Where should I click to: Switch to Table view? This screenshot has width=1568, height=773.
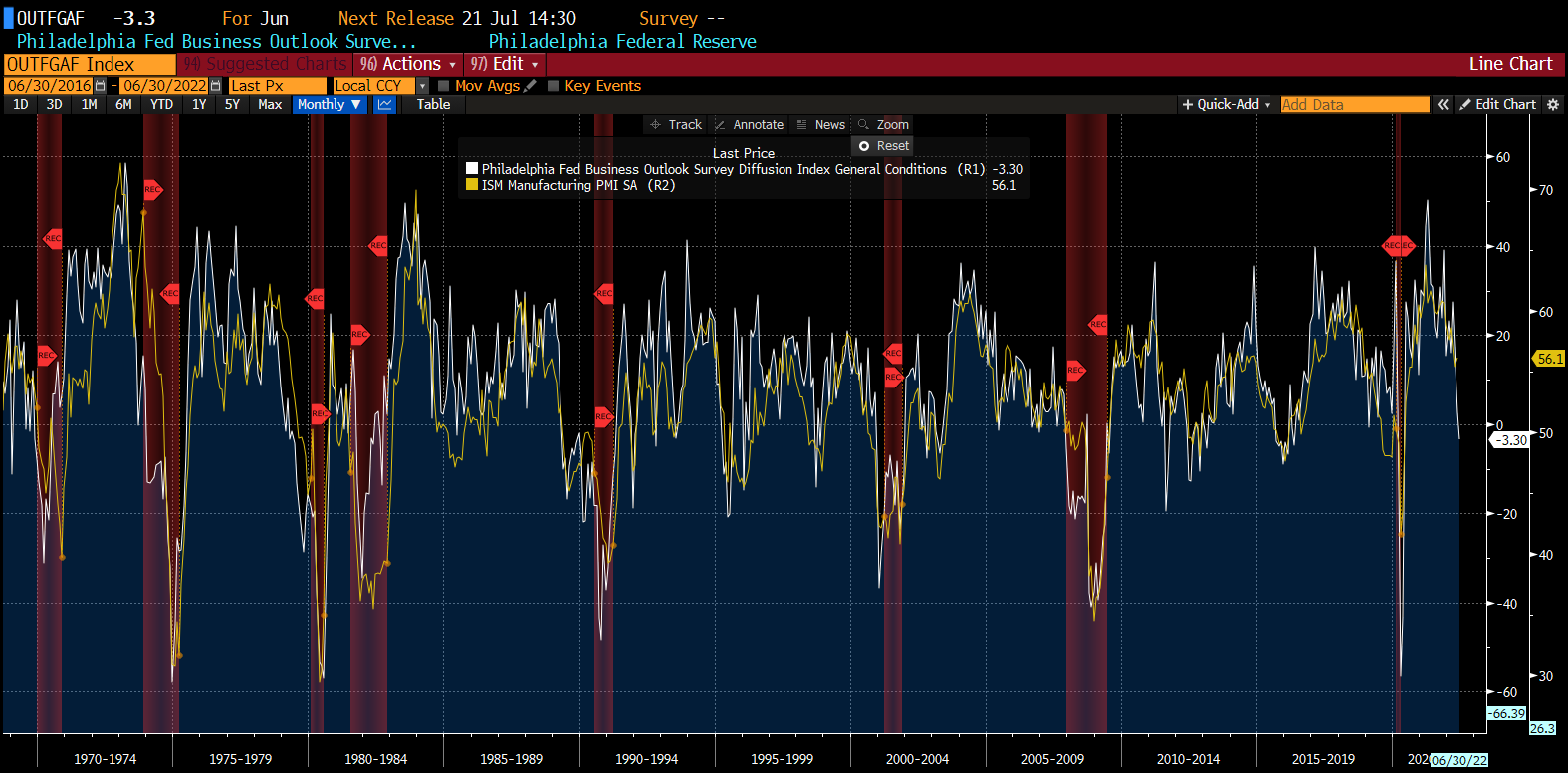pos(433,104)
